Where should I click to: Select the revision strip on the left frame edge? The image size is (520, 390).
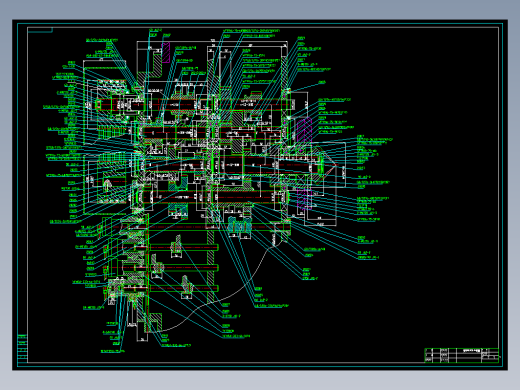22,348
